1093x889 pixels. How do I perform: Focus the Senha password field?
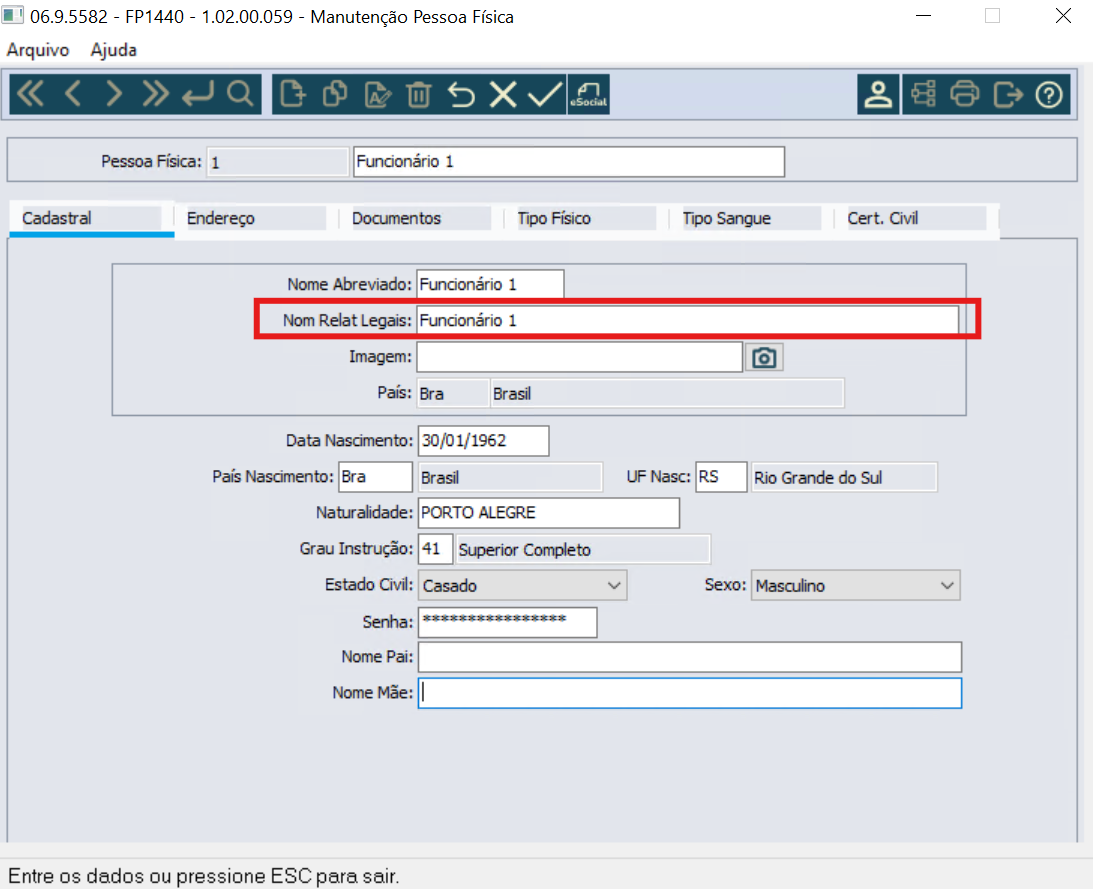coord(507,622)
